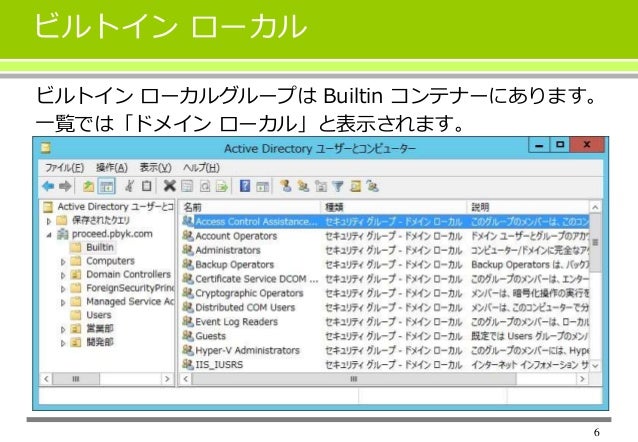Click the Find objects icon
This screenshot has width=638, height=442.
click(356, 186)
